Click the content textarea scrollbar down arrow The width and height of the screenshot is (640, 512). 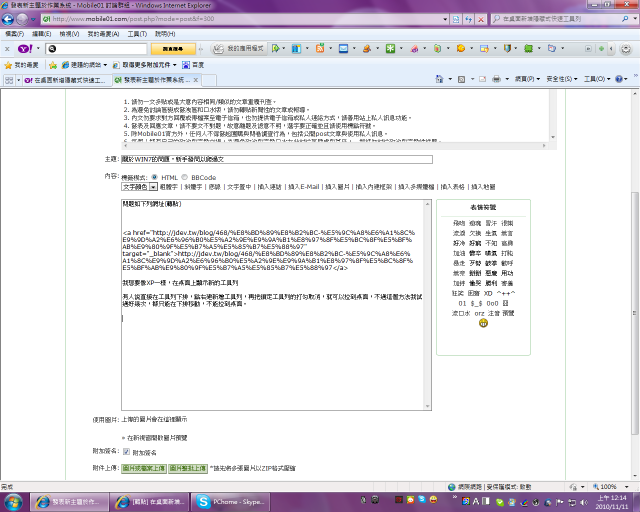(428, 406)
